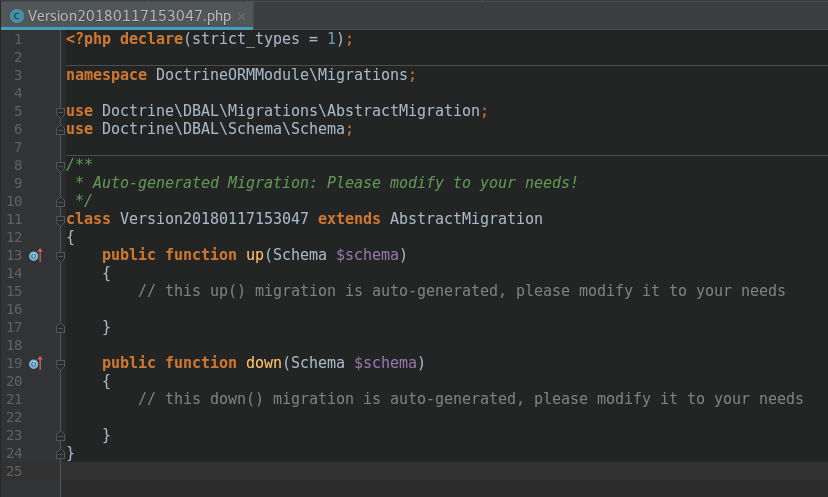Click the up() fold end marker at line 17
The width and height of the screenshot is (828, 497).
60,328
